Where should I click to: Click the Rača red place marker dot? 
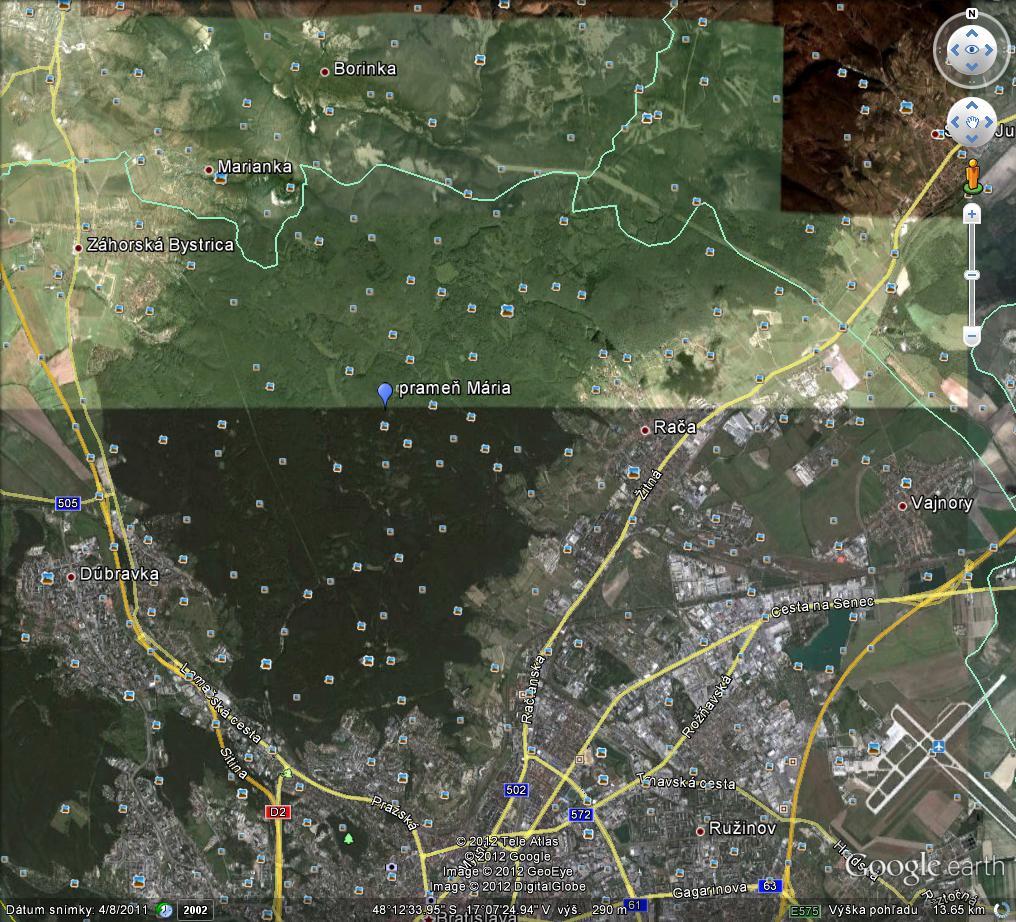click(x=645, y=430)
